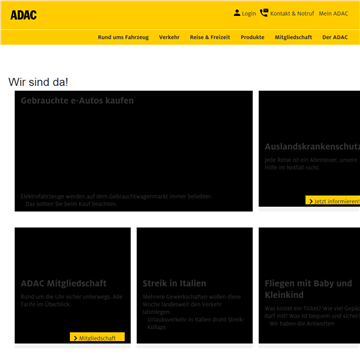Open the Produkte menu
Screen dimensions: 360x360
click(x=252, y=37)
